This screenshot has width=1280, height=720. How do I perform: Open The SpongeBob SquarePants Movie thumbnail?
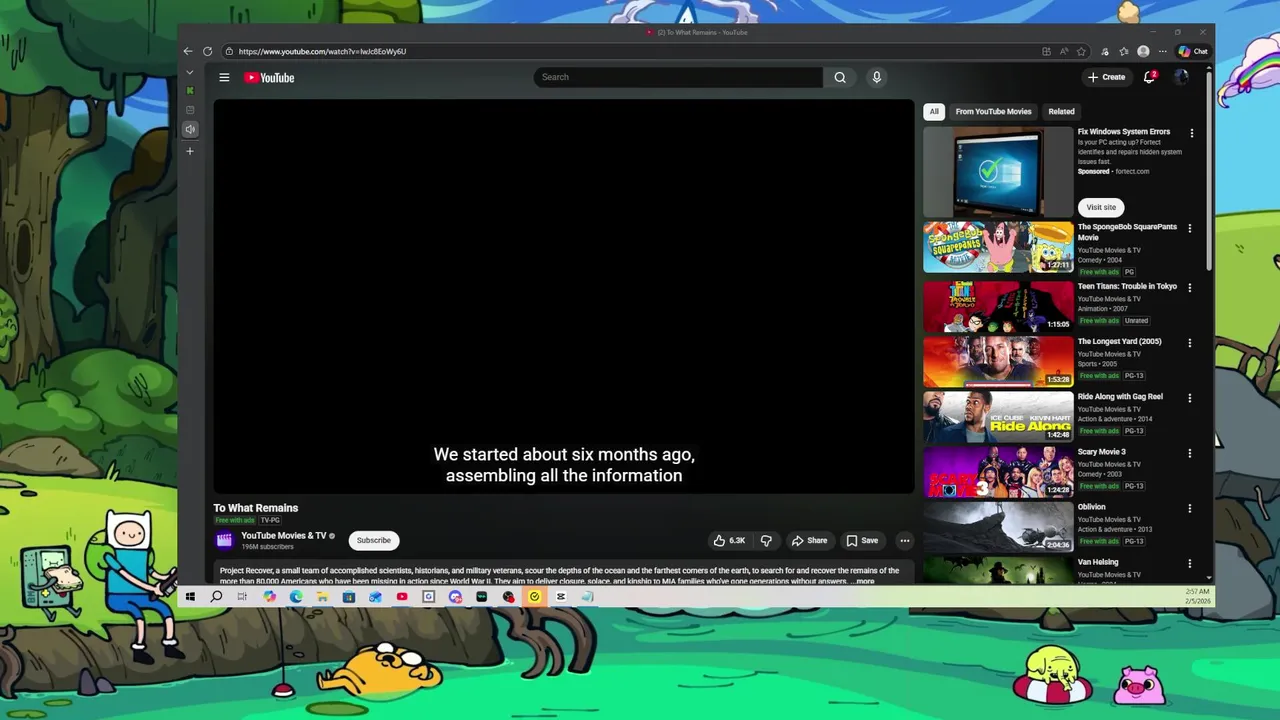pos(998,247)
